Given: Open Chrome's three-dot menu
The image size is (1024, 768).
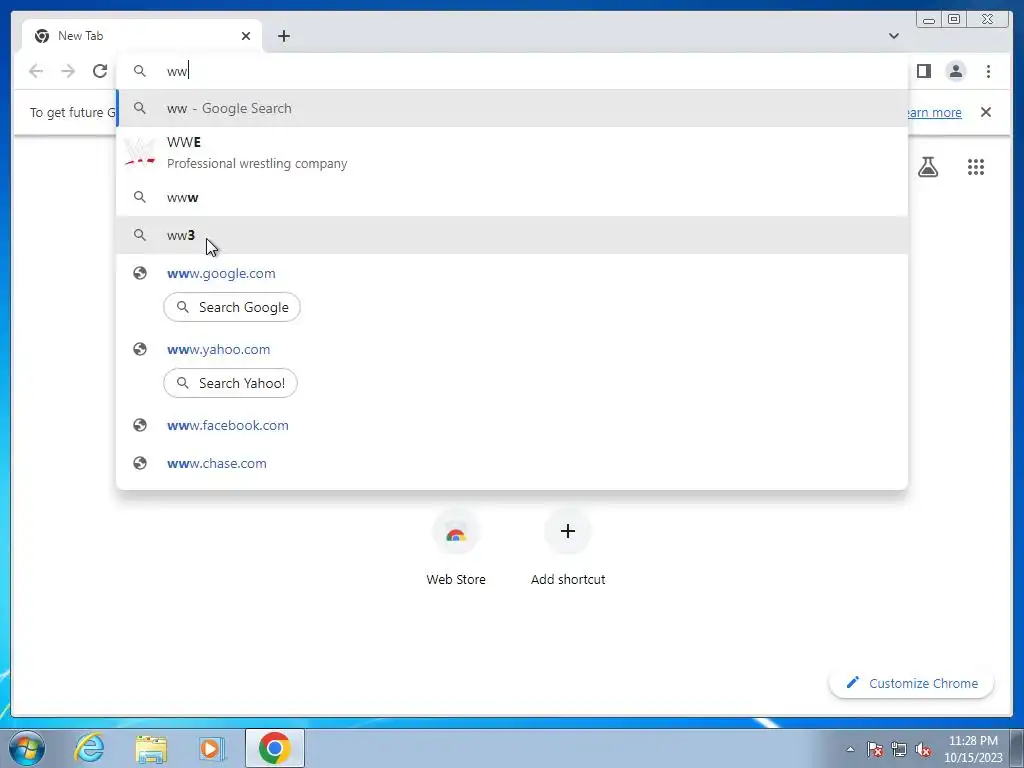Looking at the screenshot, I should point(988,71).
